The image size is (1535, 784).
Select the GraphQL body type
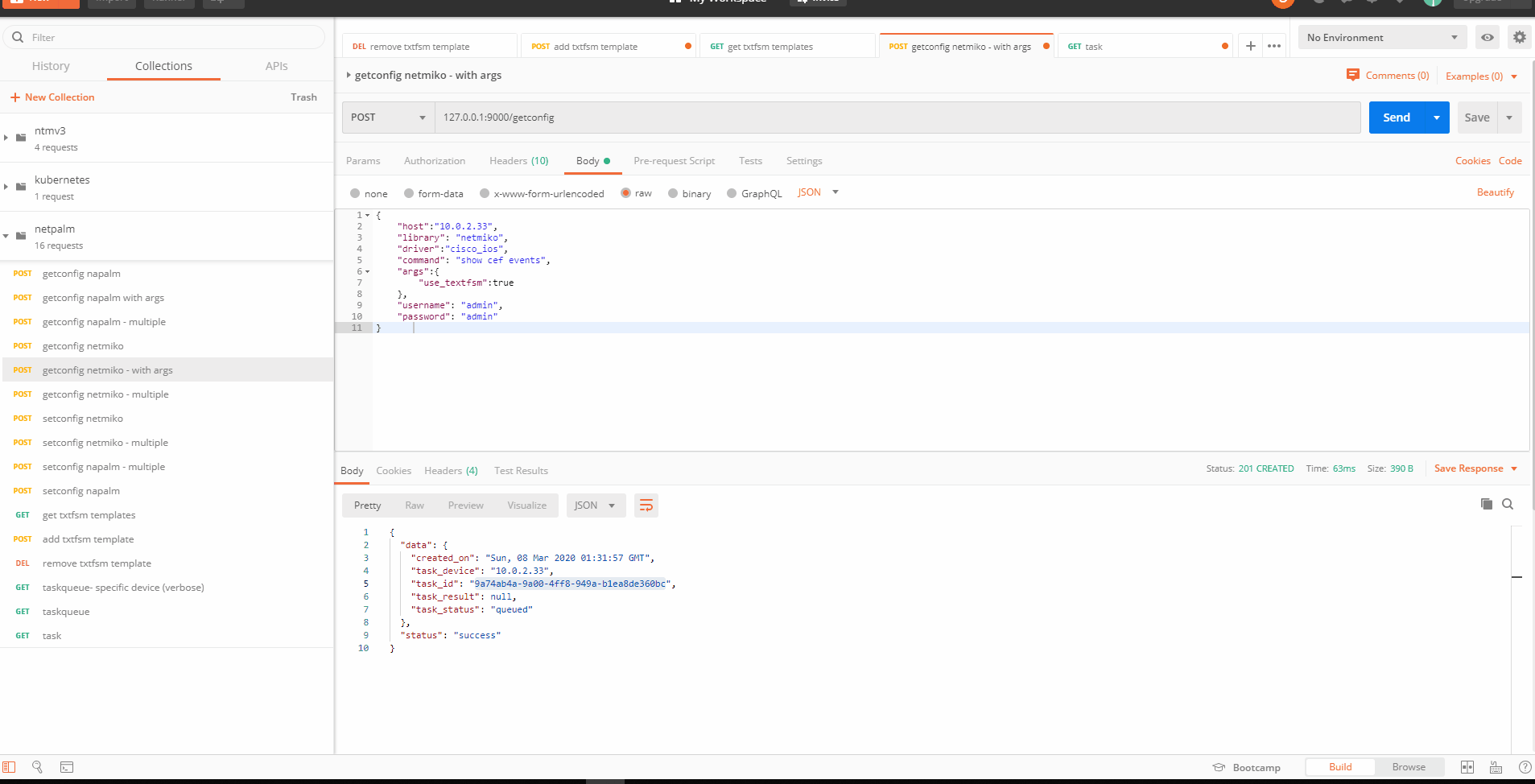pos(732,193)
